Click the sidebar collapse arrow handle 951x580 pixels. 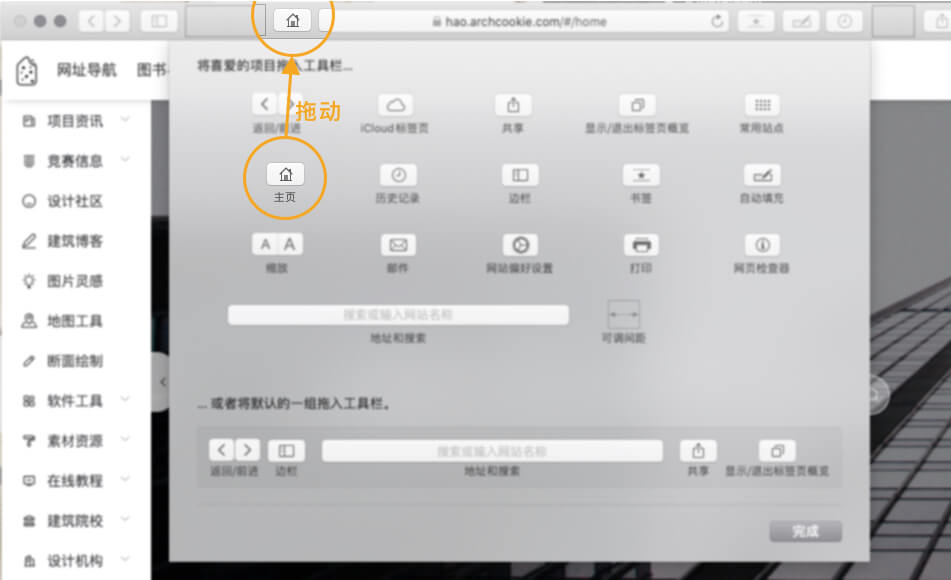tap(161, 382)
